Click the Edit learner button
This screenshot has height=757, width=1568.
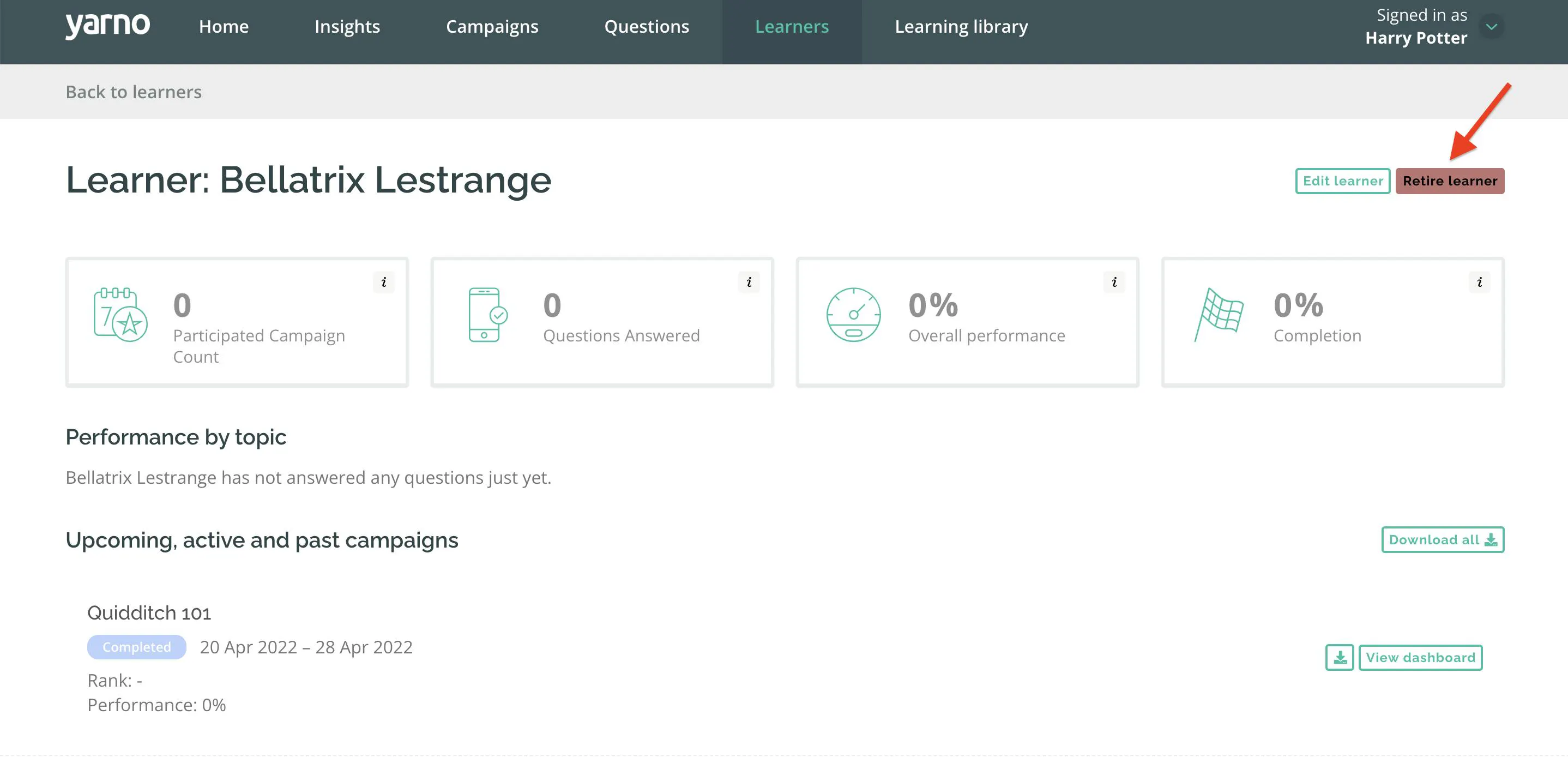coord(1343,181)
